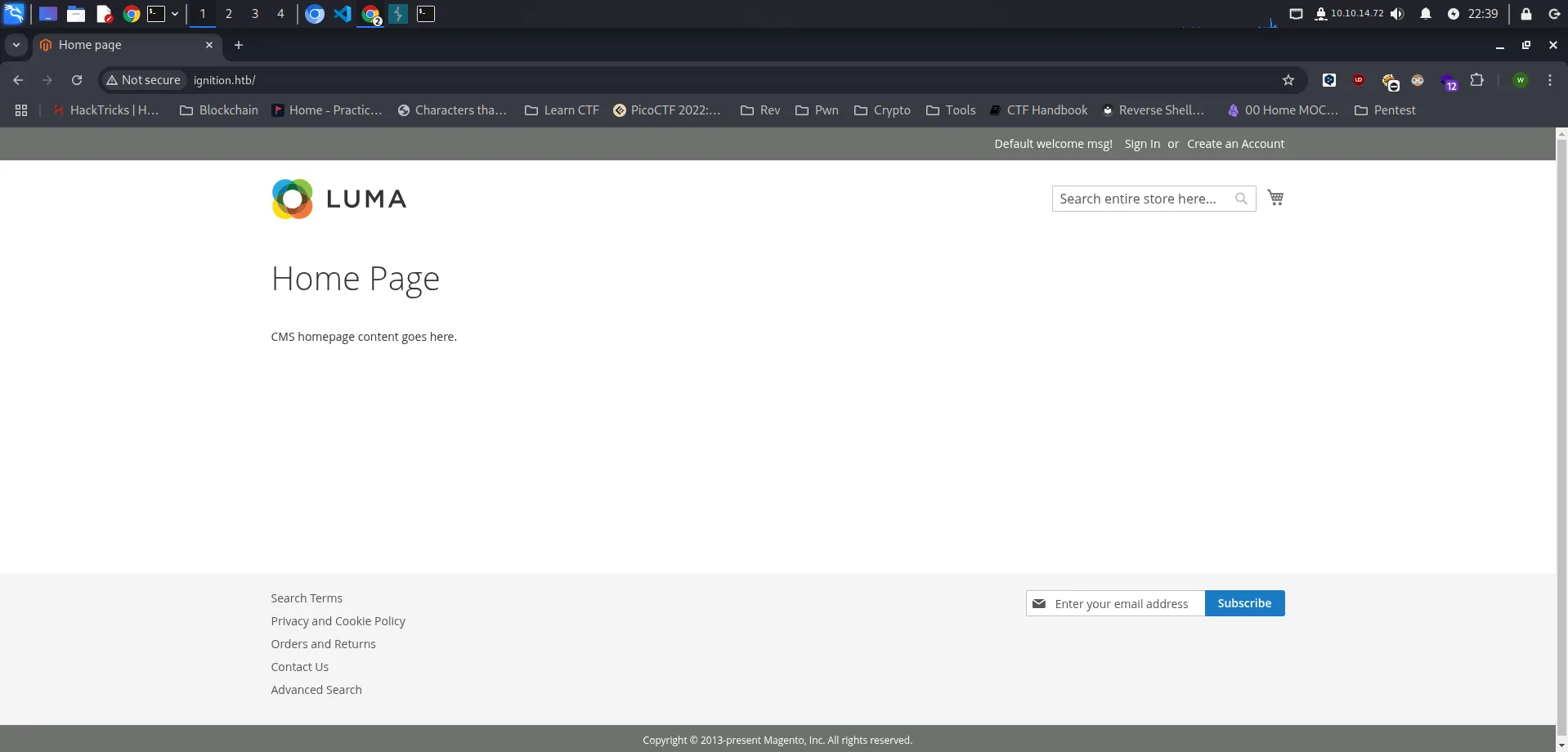Click the Chrome three-dot menu icon
Screen dimensions: 1568x752
(x=1549, y=80)
